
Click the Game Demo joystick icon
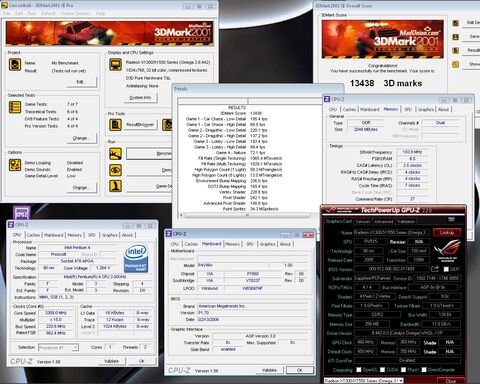115,186
